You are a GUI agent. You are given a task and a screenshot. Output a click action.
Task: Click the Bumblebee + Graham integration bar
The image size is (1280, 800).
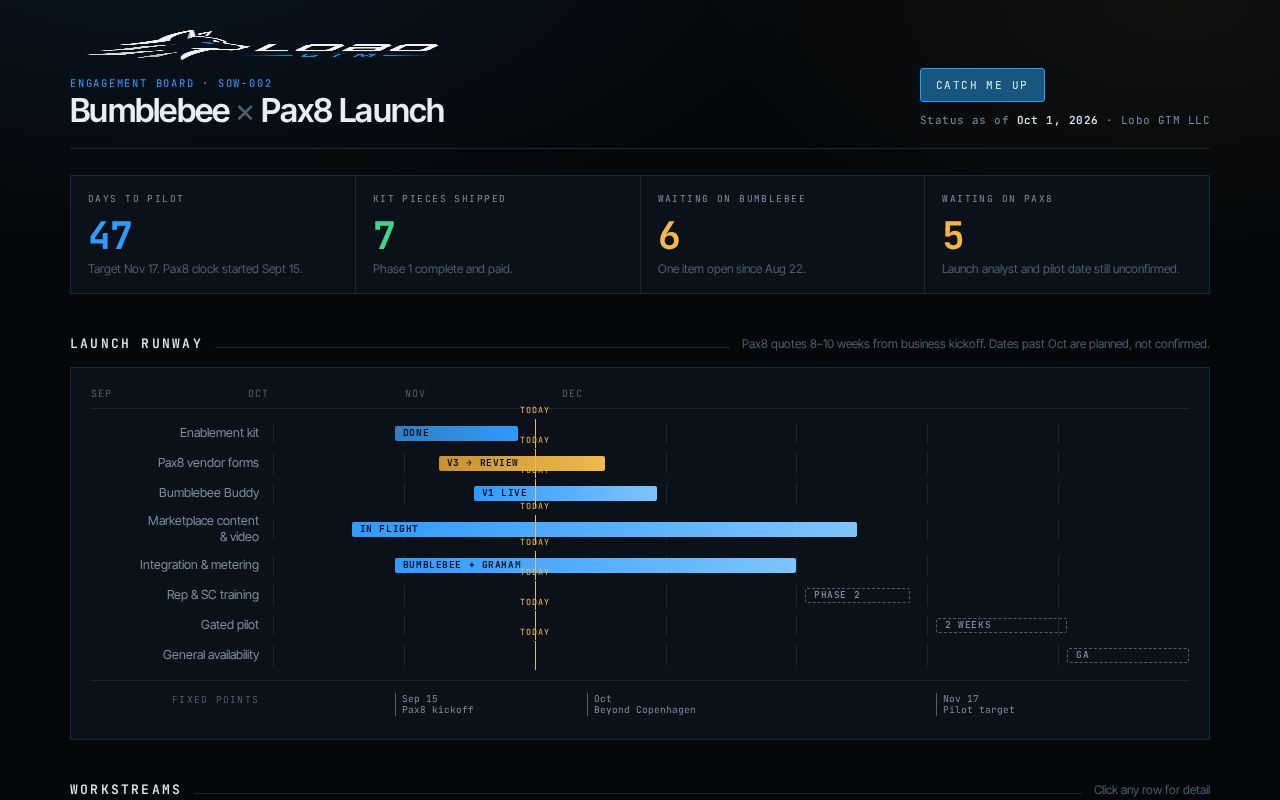[x=595, y=565]
